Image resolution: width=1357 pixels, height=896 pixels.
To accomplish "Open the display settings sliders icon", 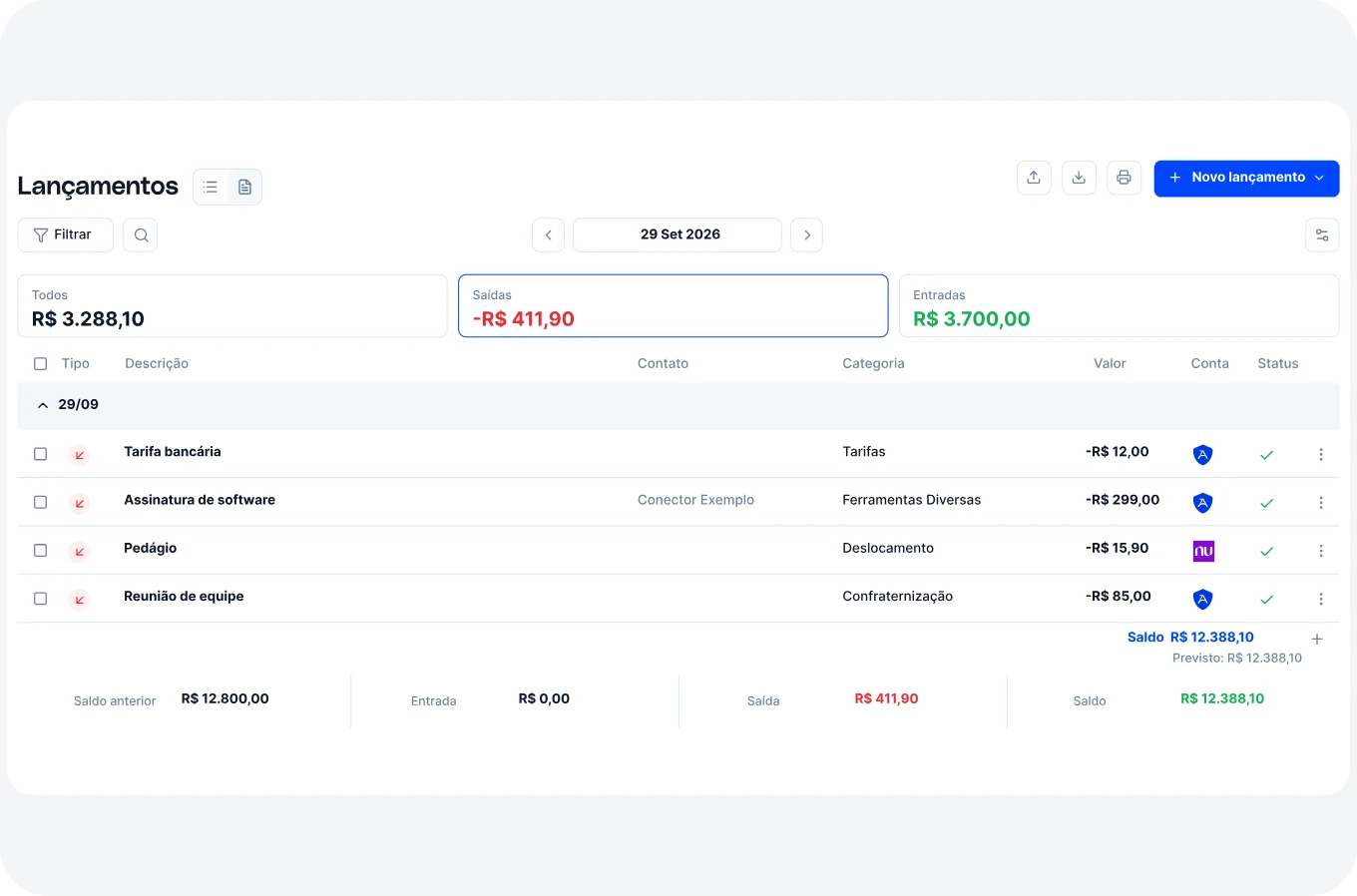I will [1322, 235].
